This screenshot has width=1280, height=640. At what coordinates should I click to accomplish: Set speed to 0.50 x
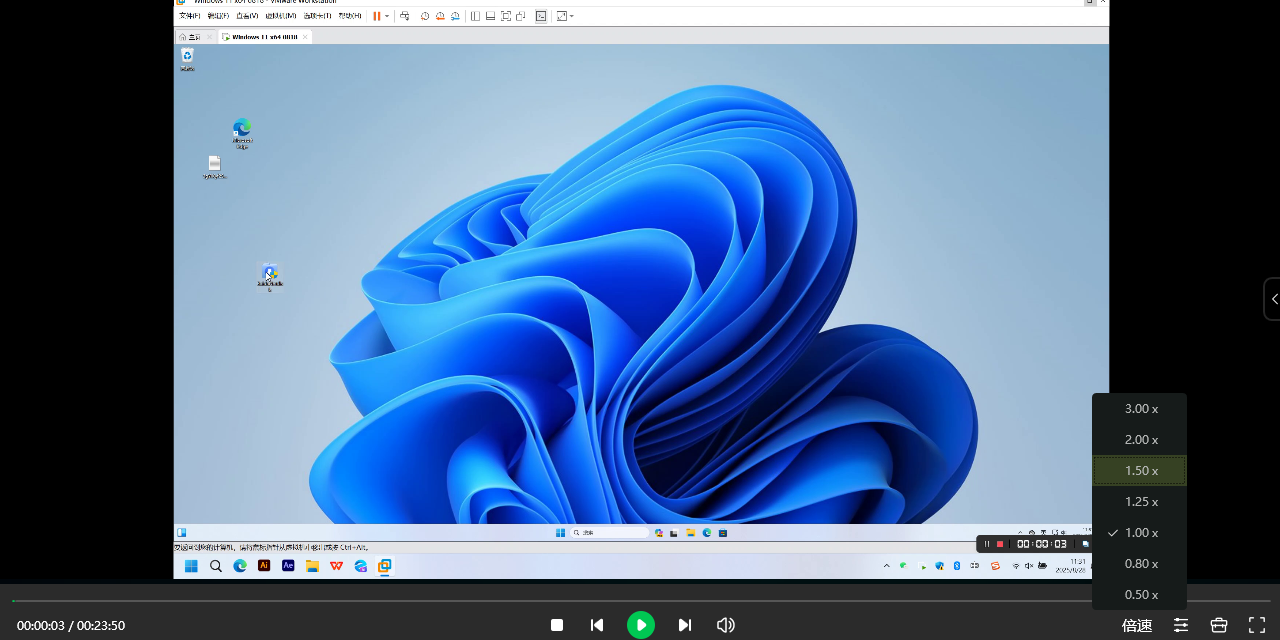point(1139,595)
